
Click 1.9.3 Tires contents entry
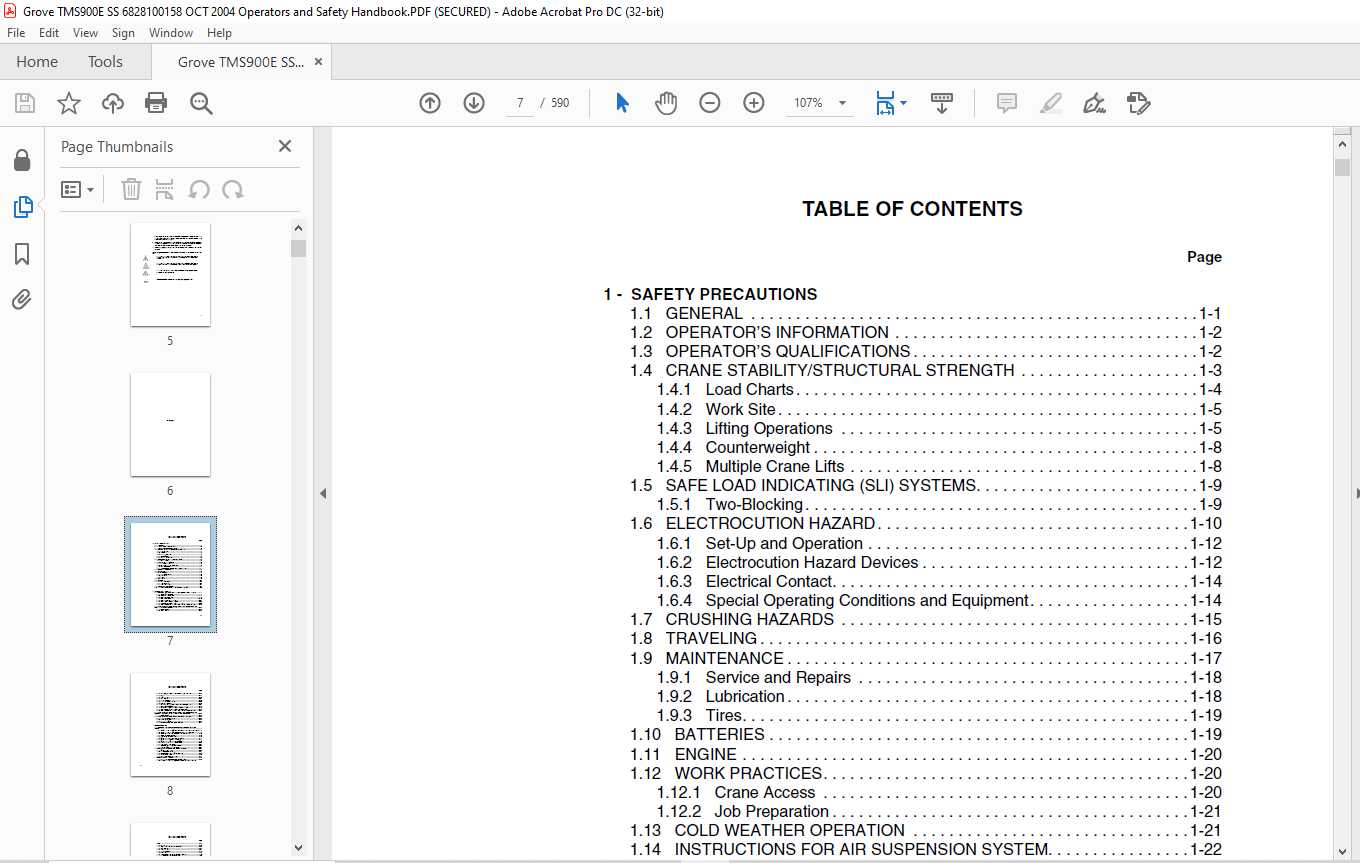(939, 716)
